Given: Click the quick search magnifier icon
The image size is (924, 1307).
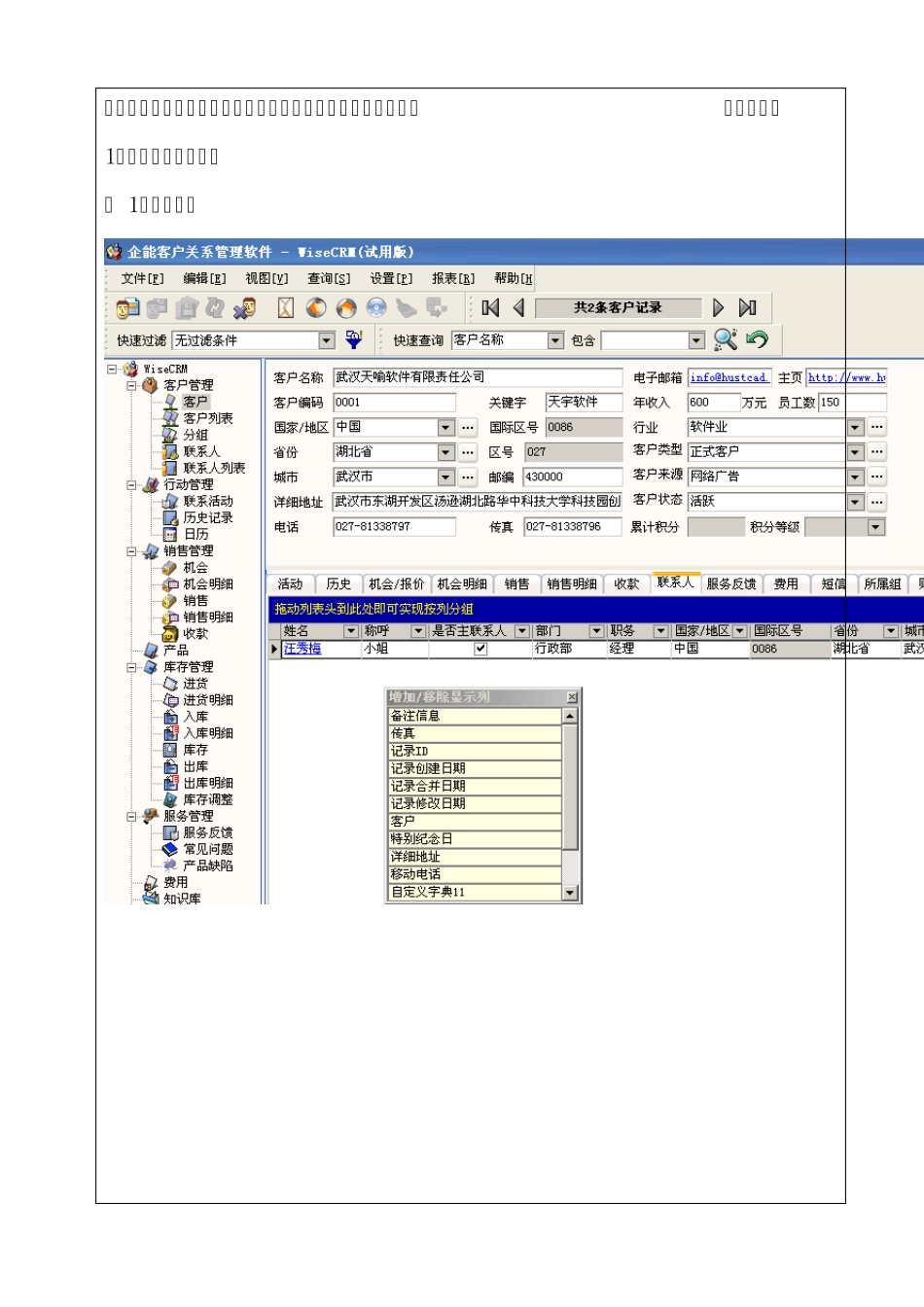Looking at the screenshot, I should coord(725,339).
